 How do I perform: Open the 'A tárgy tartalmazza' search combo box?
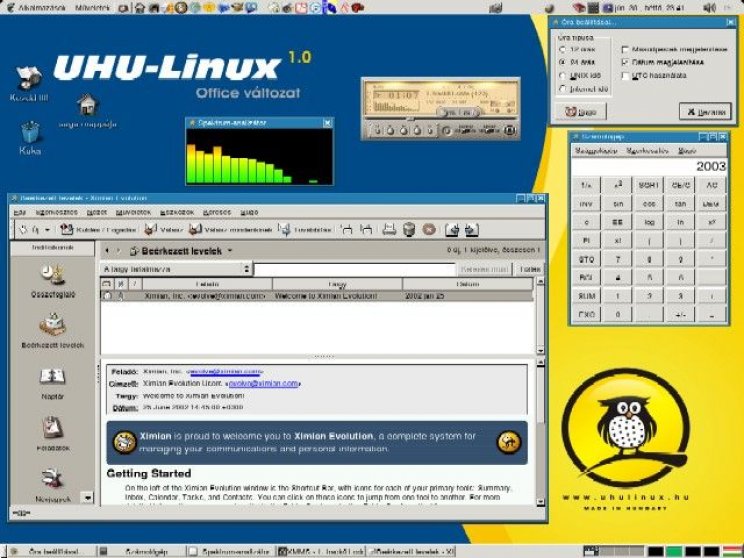point(176,269)
